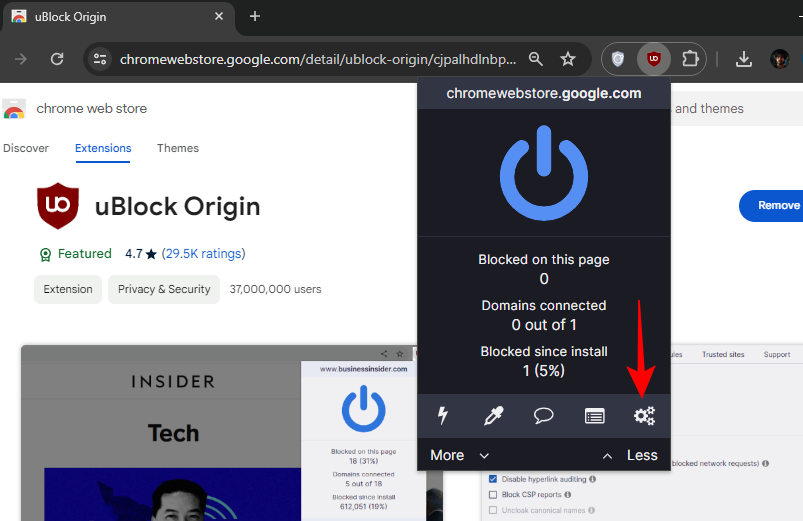Select the Extensions tab
The width and height of the screenshot is (803, 521).
pos(103,148)
